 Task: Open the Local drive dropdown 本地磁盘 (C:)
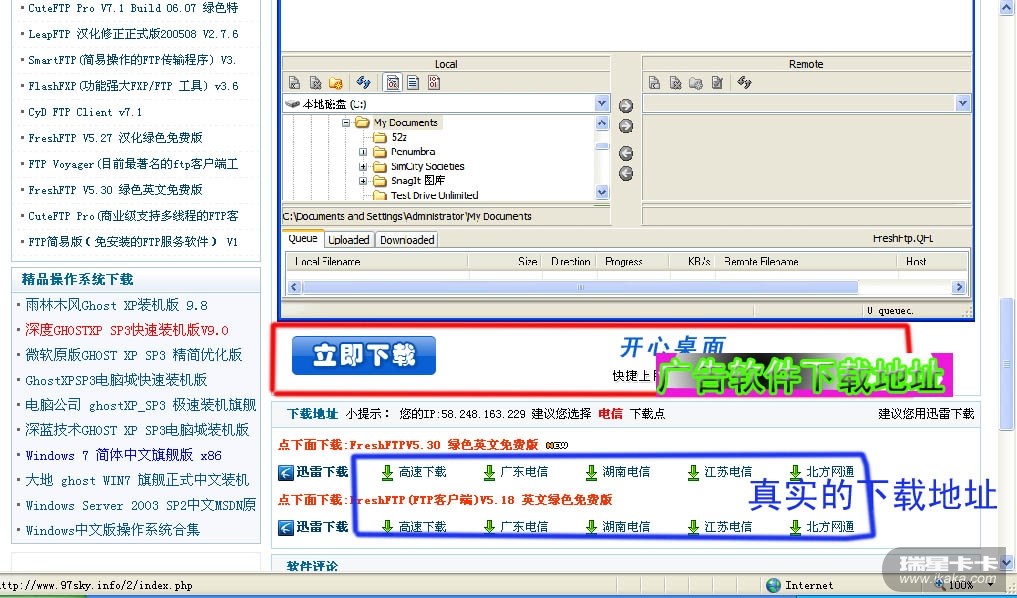click(x=601, y=103)
